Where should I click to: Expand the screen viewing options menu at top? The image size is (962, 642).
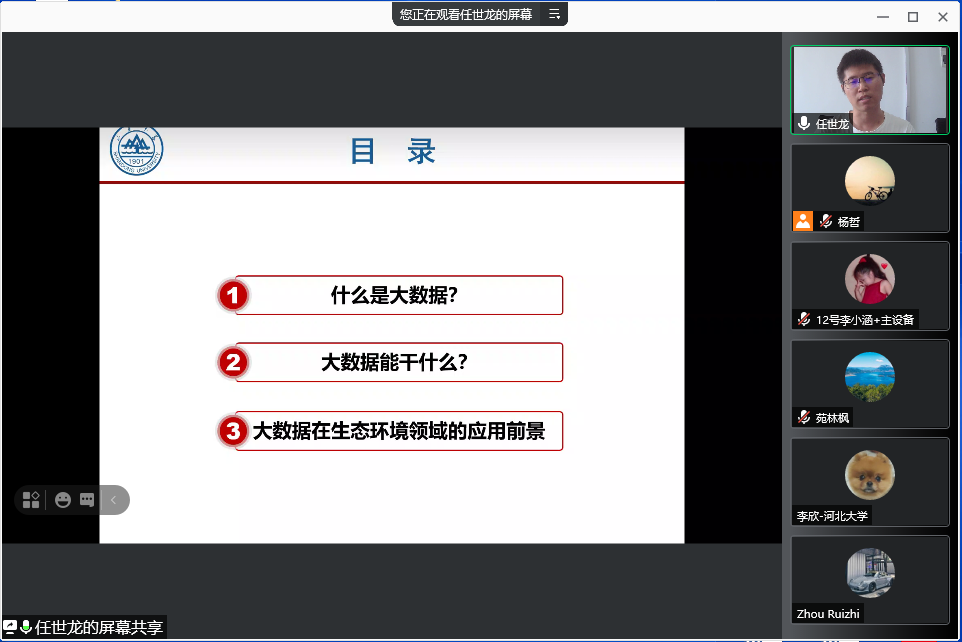[x=554, y=14]
